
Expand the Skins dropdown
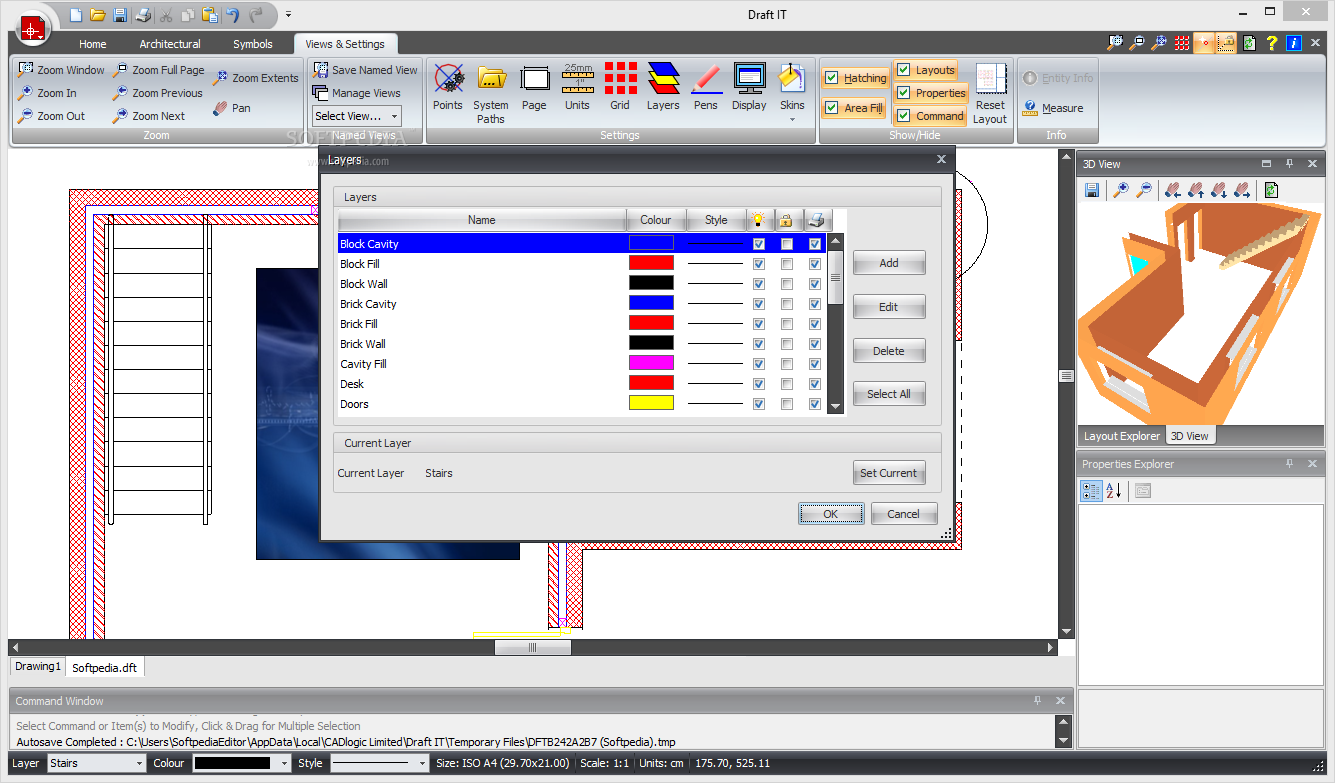tap(792, 120)
